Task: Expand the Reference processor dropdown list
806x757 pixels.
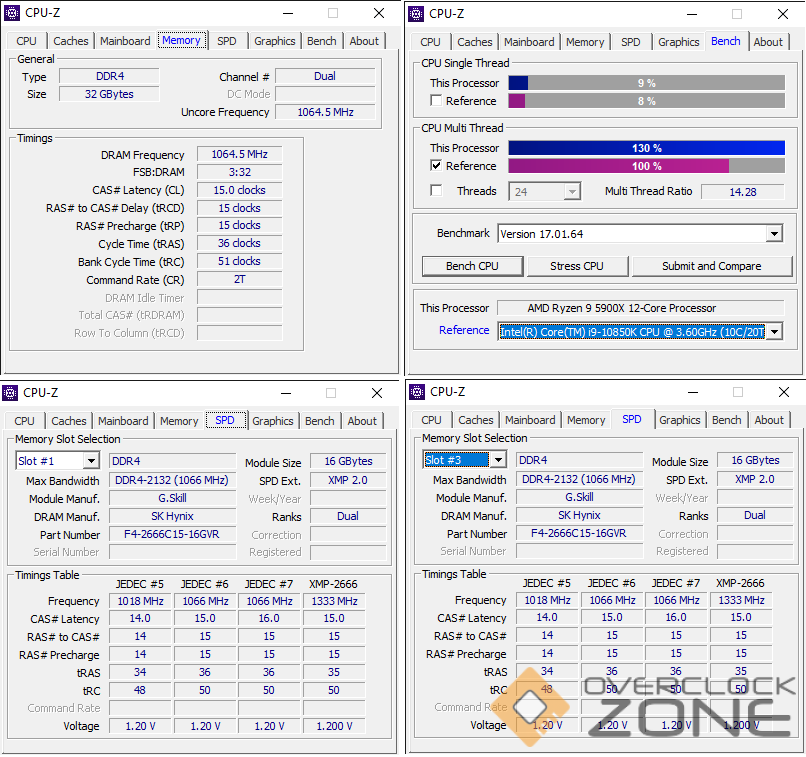Action: [x=773, y=332]
